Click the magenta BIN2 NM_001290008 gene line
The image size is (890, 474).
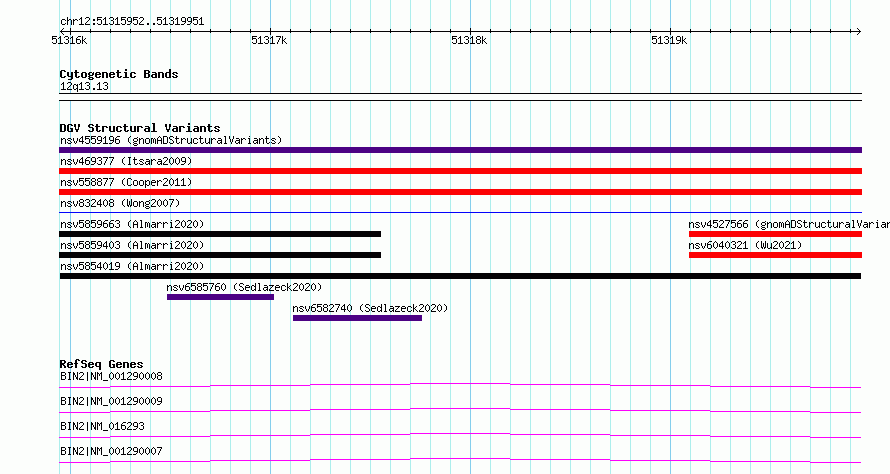point(460,385)
